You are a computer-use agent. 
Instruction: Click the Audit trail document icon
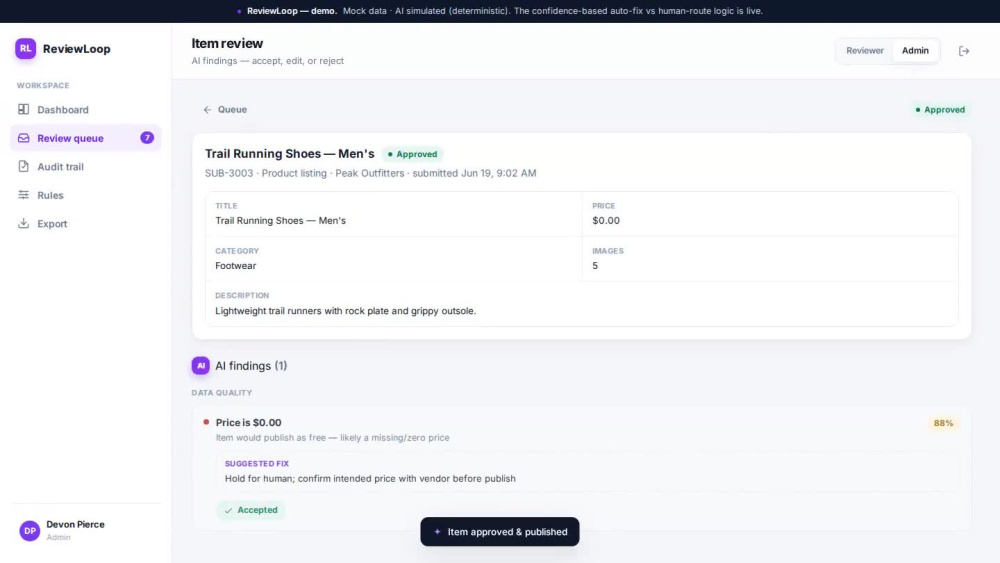24,166
